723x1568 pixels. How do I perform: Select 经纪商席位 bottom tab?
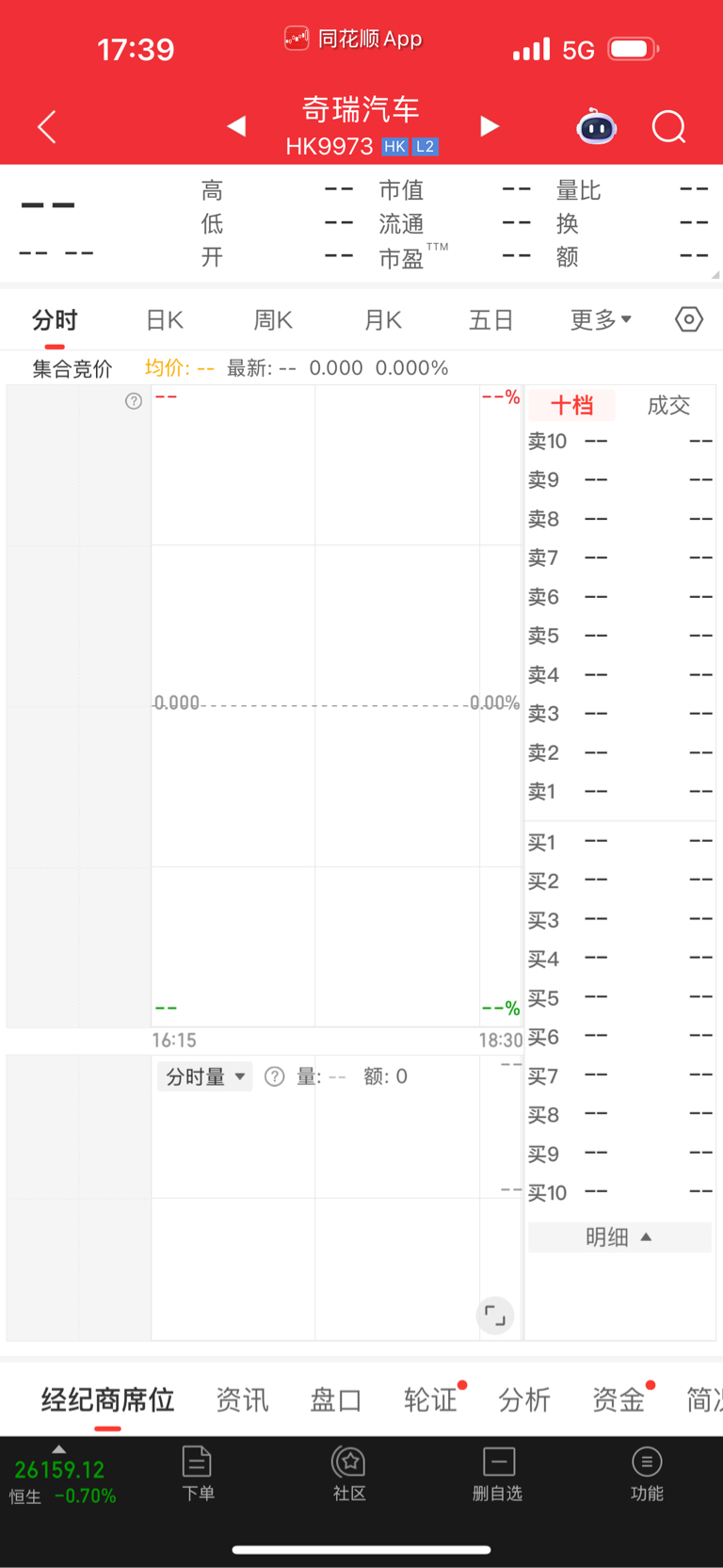107,1399
